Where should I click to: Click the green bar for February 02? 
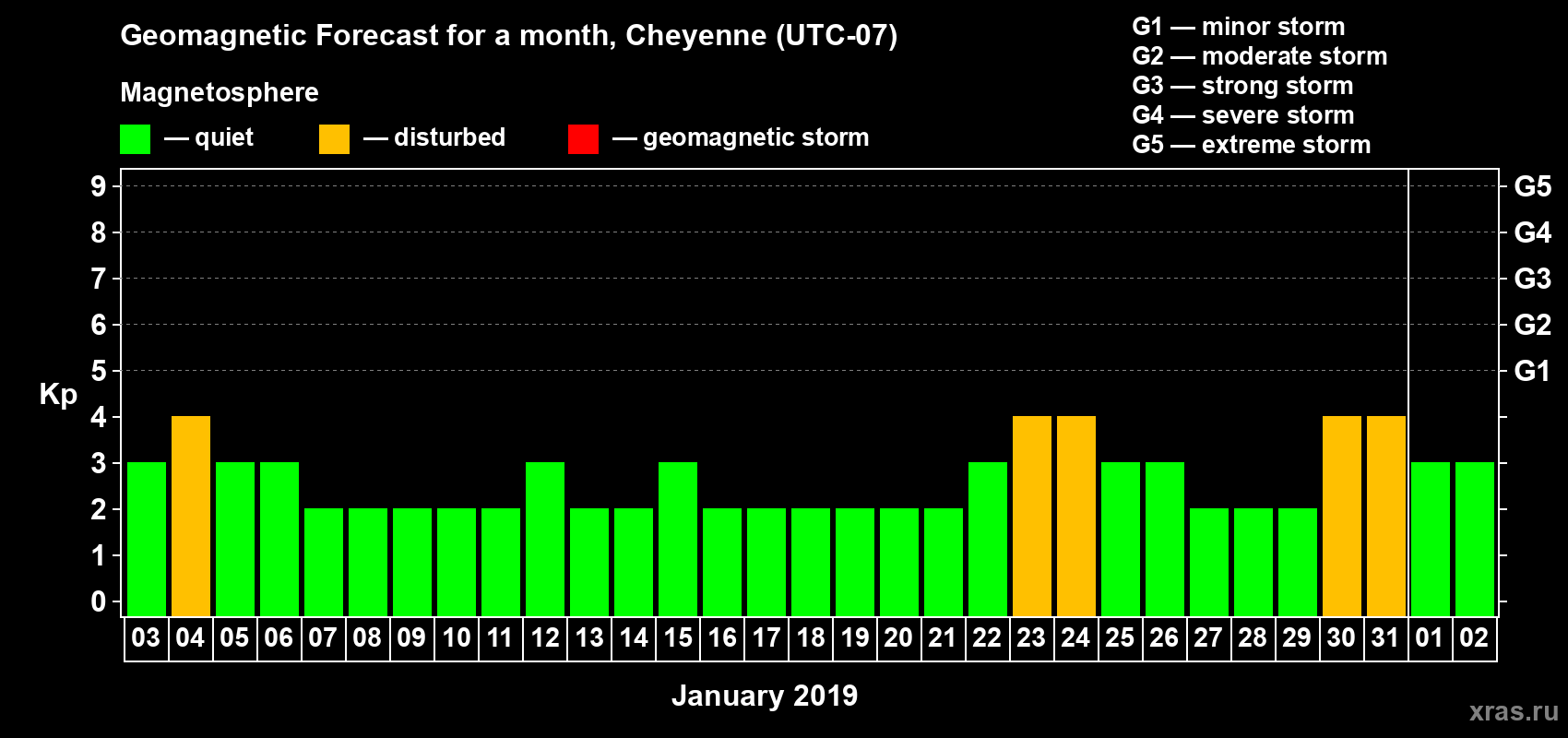click(1475, 540)
